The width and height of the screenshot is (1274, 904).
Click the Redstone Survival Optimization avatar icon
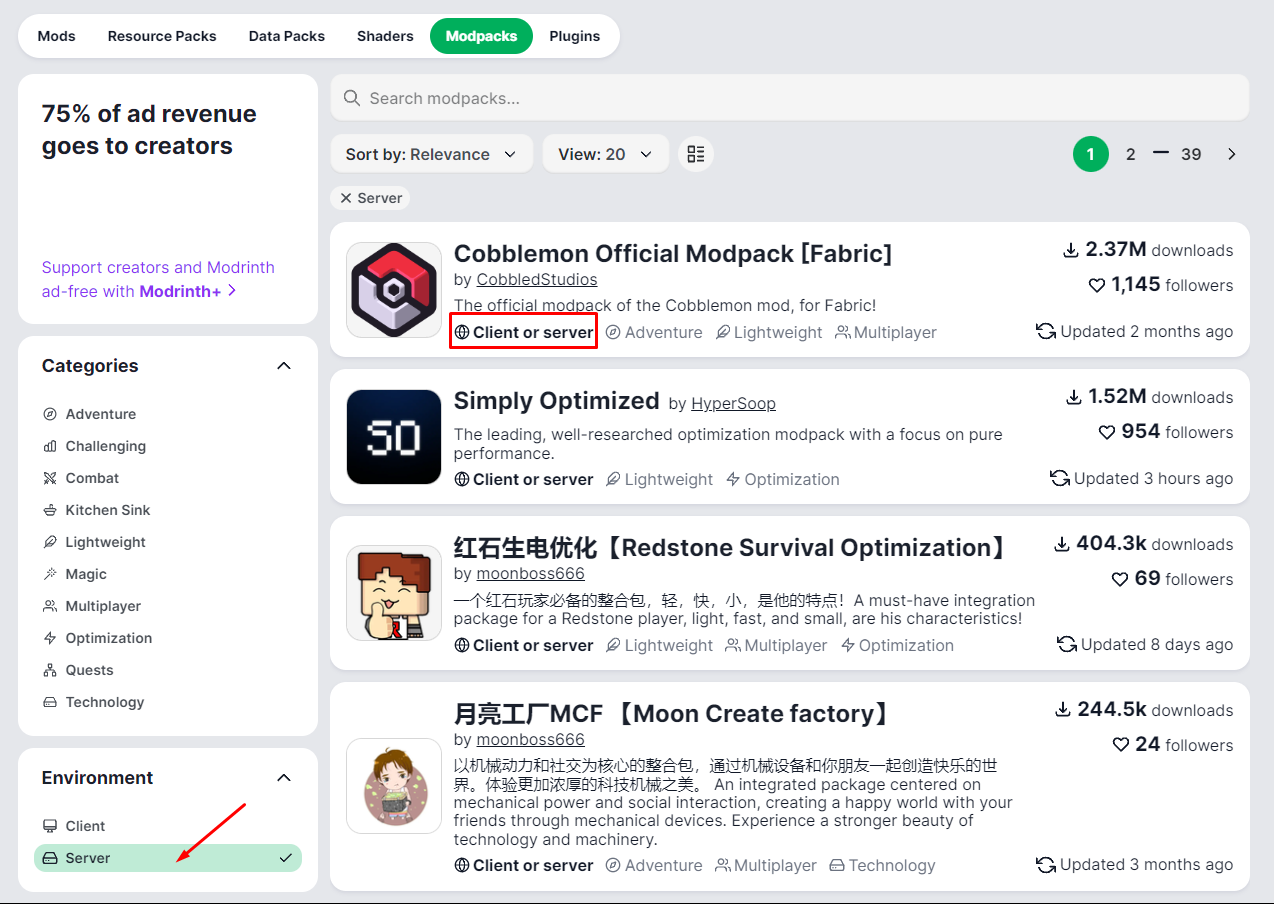point(394,593)
